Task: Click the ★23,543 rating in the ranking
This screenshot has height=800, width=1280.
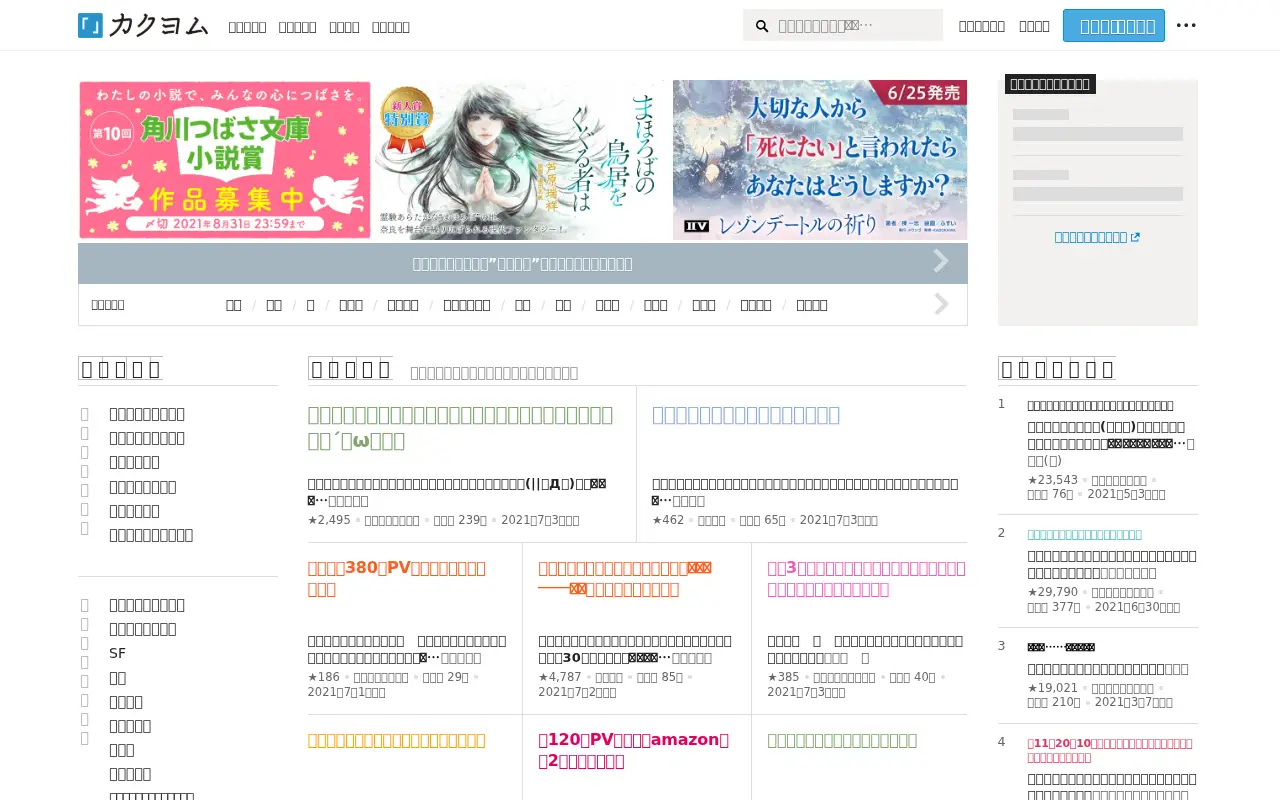Action: click(x=1052, y=480)
